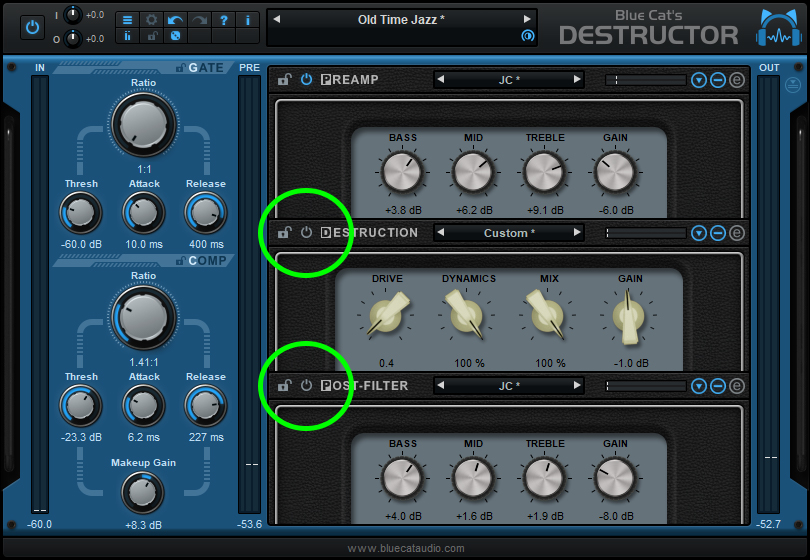Screen dimensions: 810x560
Task: Select next preset after Old Time Jazz
Action: [527, 19]
